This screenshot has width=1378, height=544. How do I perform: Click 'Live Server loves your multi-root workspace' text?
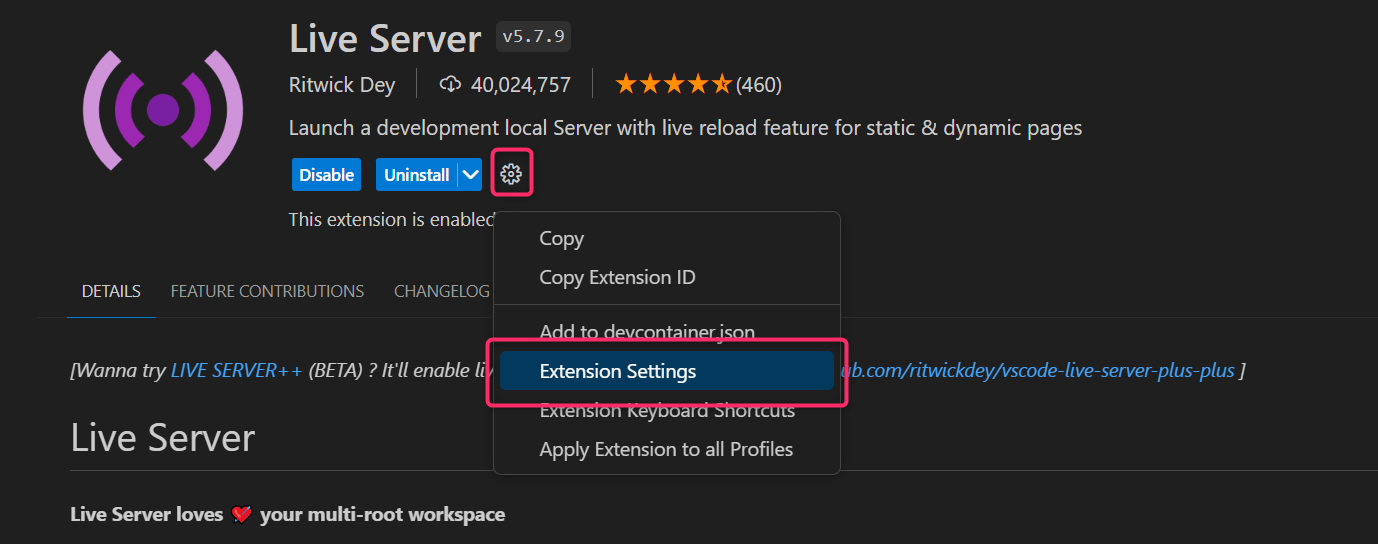click(288, 514)
